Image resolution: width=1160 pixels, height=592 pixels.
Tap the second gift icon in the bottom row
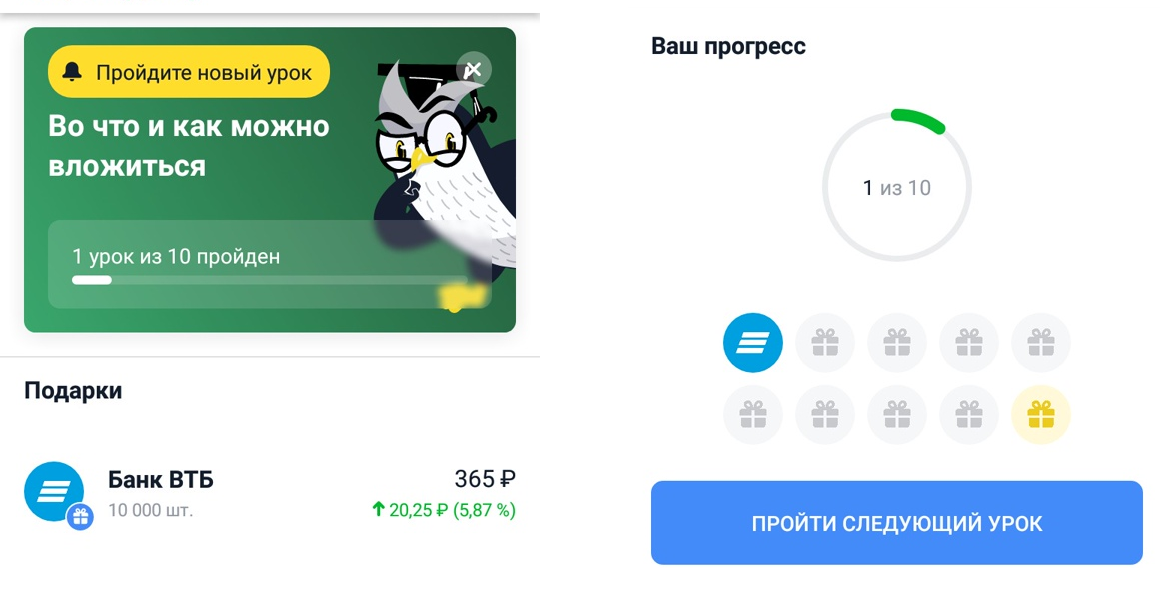(x=824, y=414)
